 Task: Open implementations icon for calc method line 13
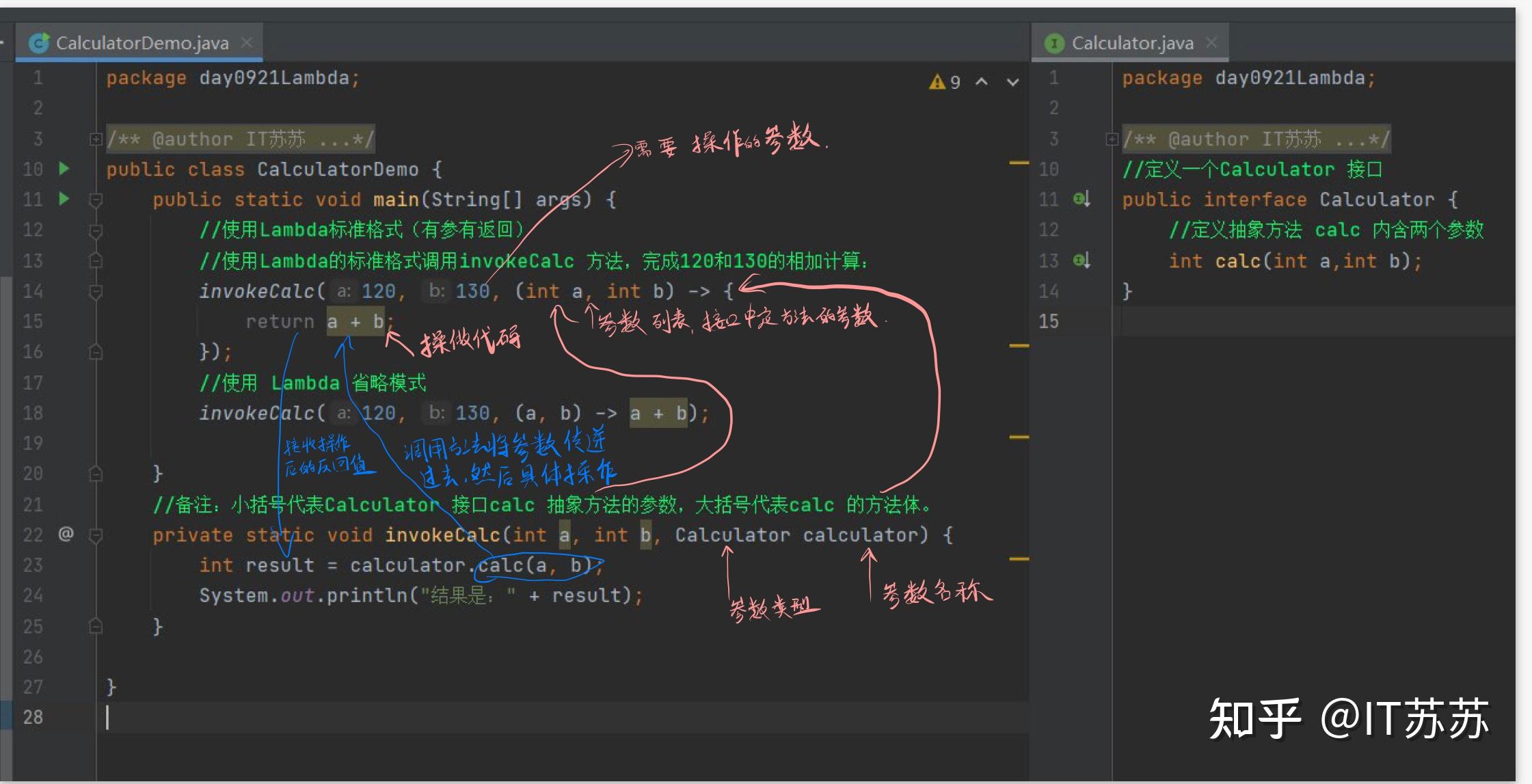(1081, 260)
